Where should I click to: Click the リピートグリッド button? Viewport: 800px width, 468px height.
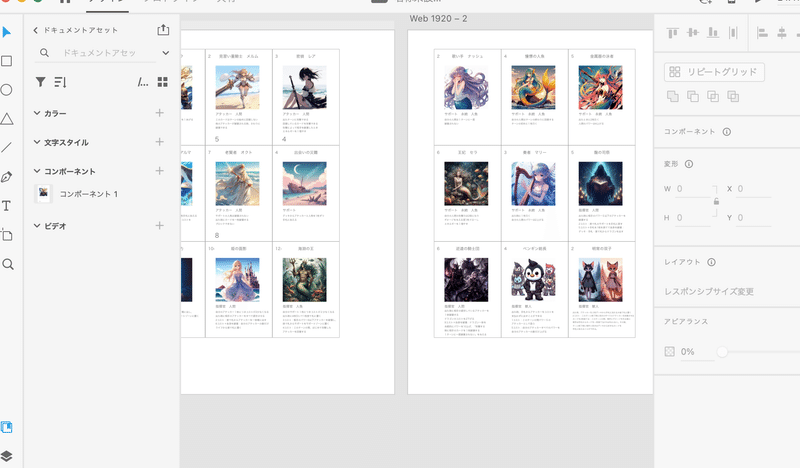(x=714, y=72)
